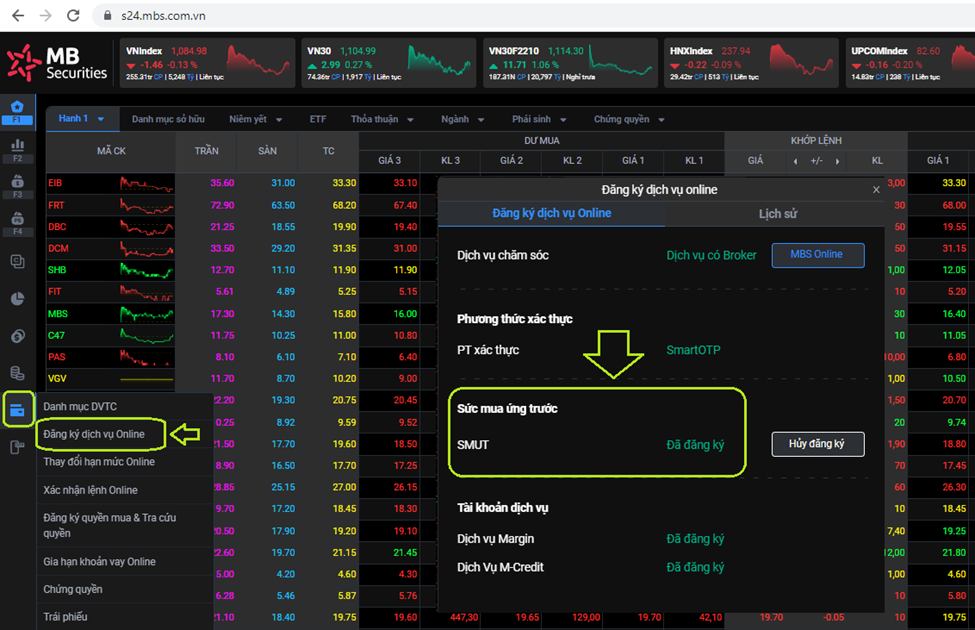Image resolution: width=975 pixels, height=630 pixels.
Task: Expand the Niêm yết dropdown
Action: pyautogui.click(x=279, y=119)
